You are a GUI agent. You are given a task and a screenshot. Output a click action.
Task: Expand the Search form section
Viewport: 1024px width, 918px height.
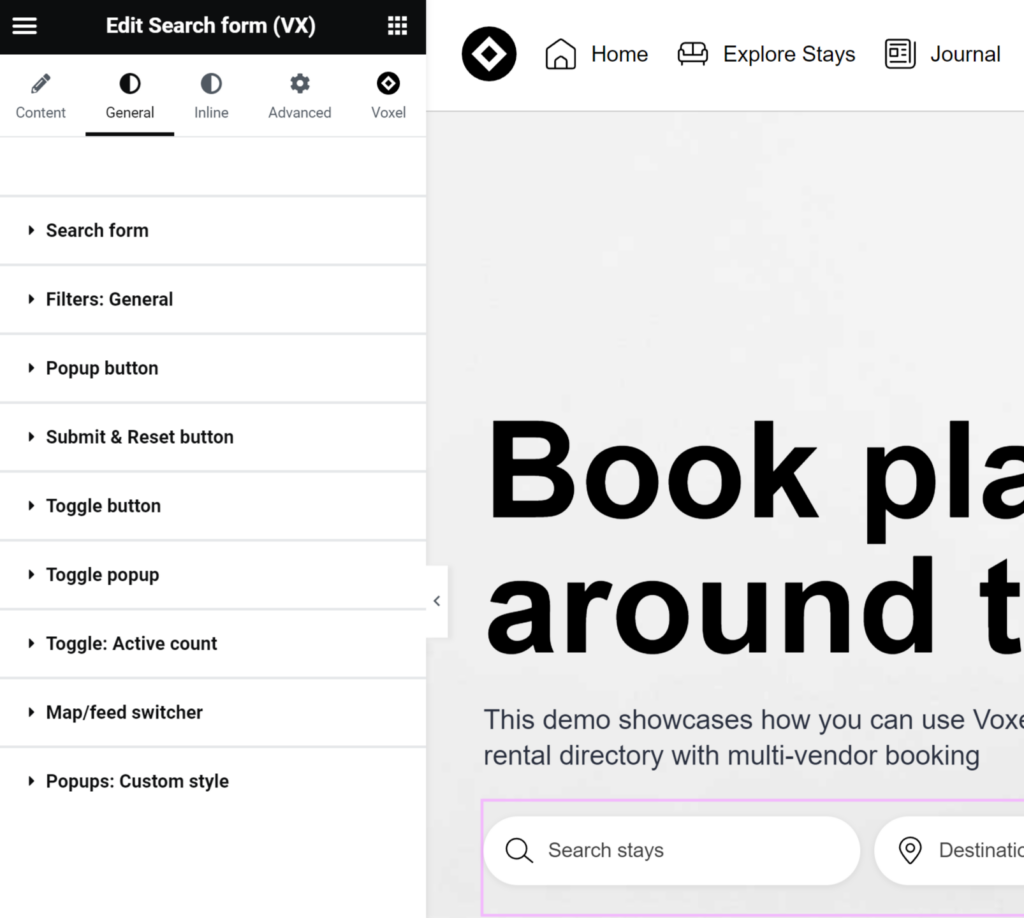97,230
